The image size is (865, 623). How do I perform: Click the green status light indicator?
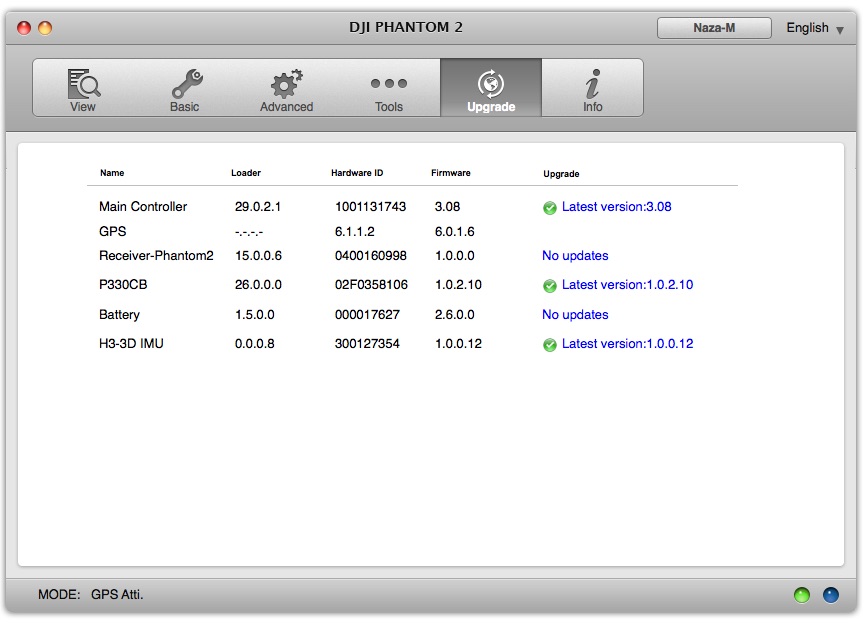pos(802,595)
